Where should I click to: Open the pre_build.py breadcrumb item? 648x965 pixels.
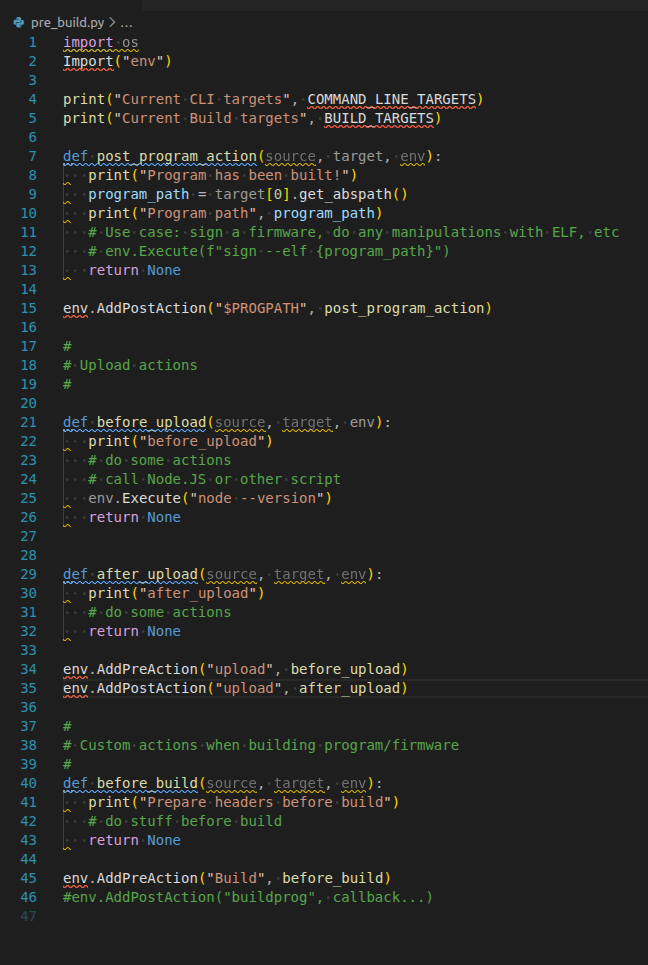click(x=67, y=22)
